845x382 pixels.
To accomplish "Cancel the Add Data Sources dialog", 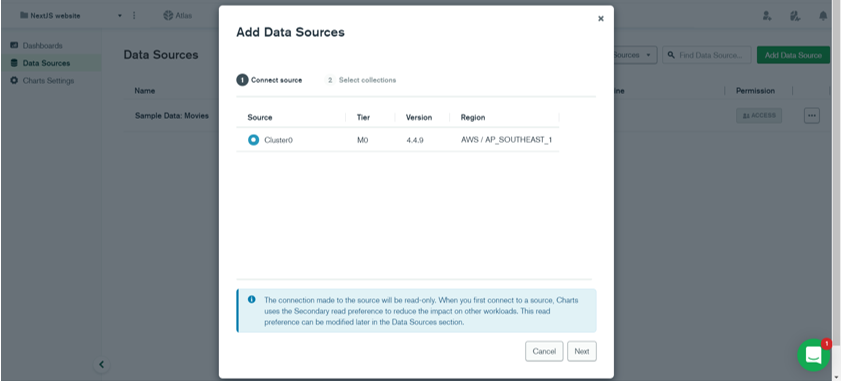I will (x=544, y=351).
